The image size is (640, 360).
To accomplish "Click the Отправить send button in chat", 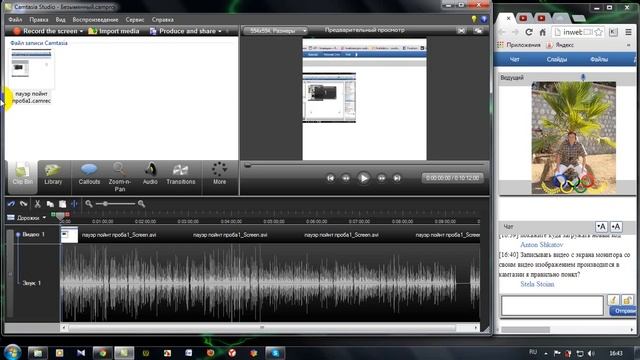I will [x=624, y=311].
